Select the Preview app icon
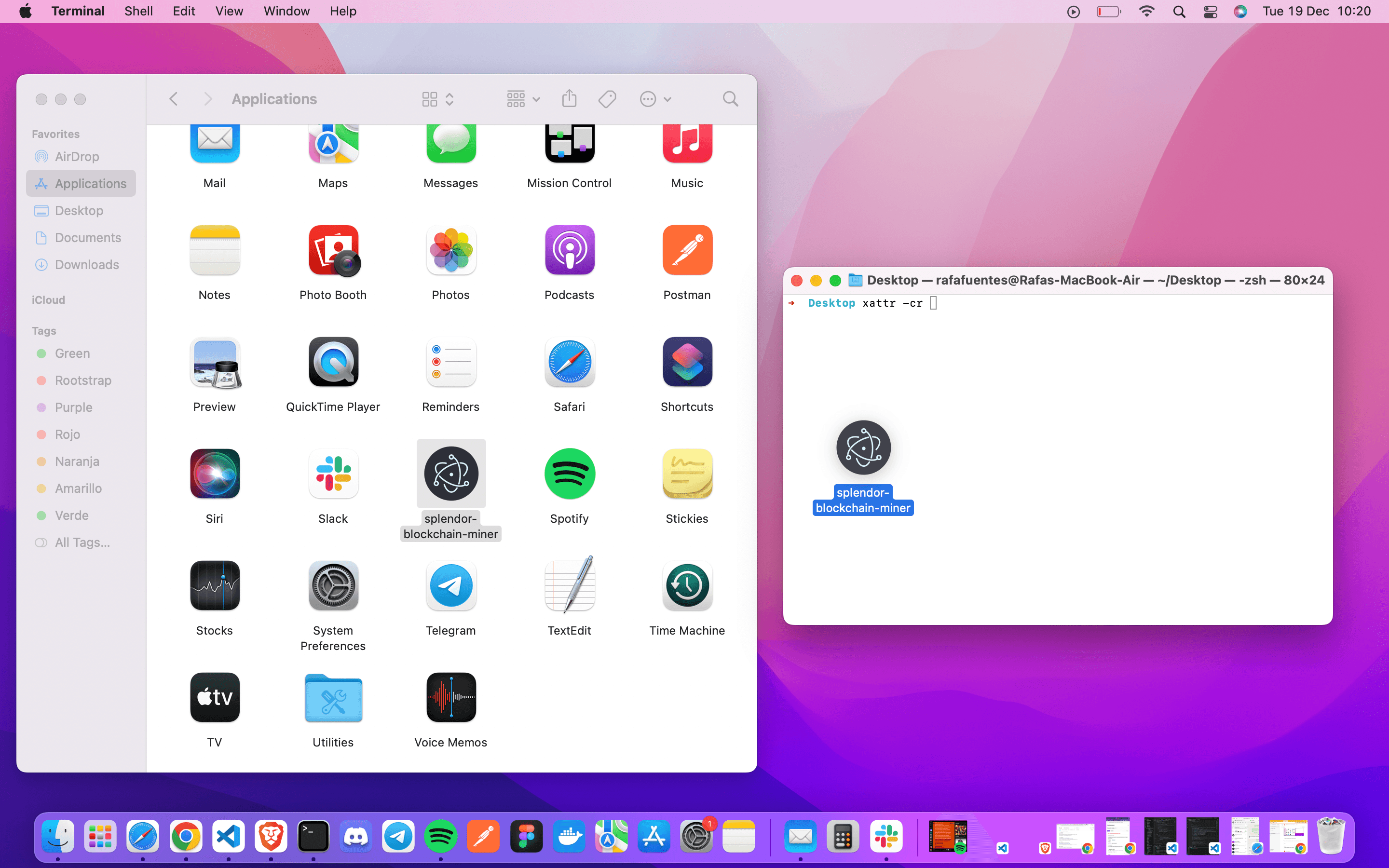The width and height of the screenshot is (1389, 868). pos(215,362)
